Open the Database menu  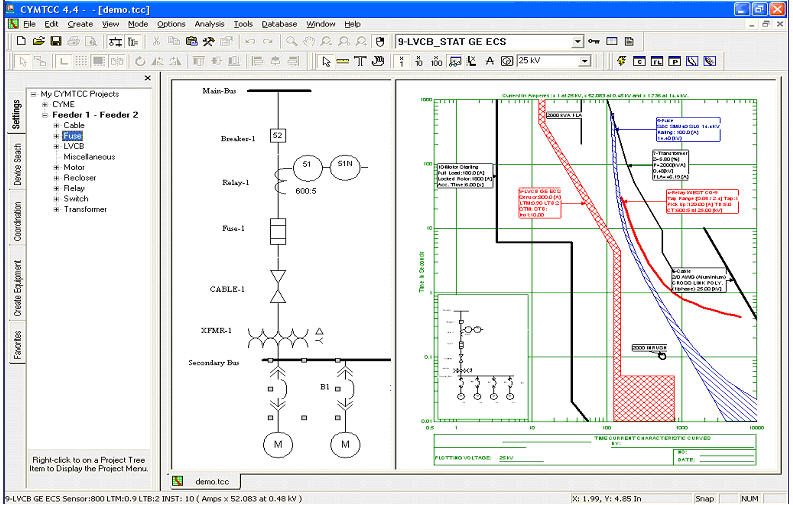[x=279, y=24]
